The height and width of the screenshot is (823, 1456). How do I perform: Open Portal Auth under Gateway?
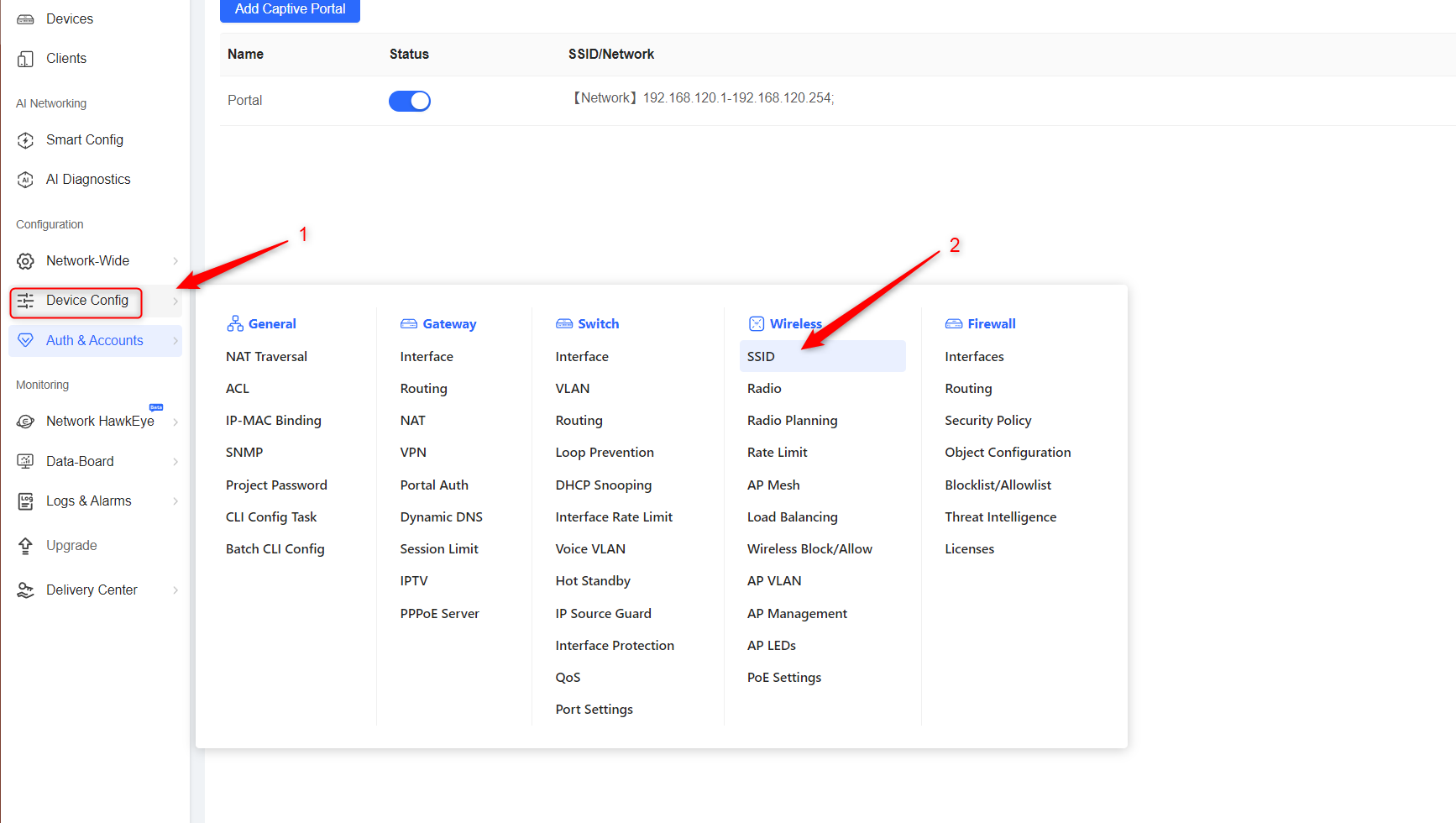tap(434, 485)
